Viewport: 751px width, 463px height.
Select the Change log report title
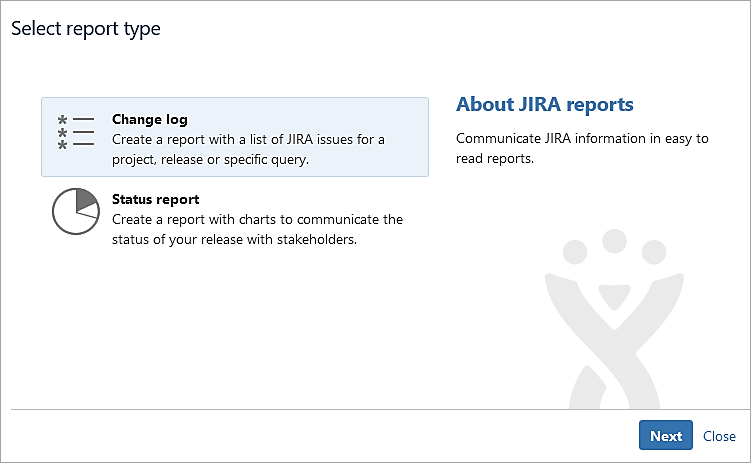(150, 119)
